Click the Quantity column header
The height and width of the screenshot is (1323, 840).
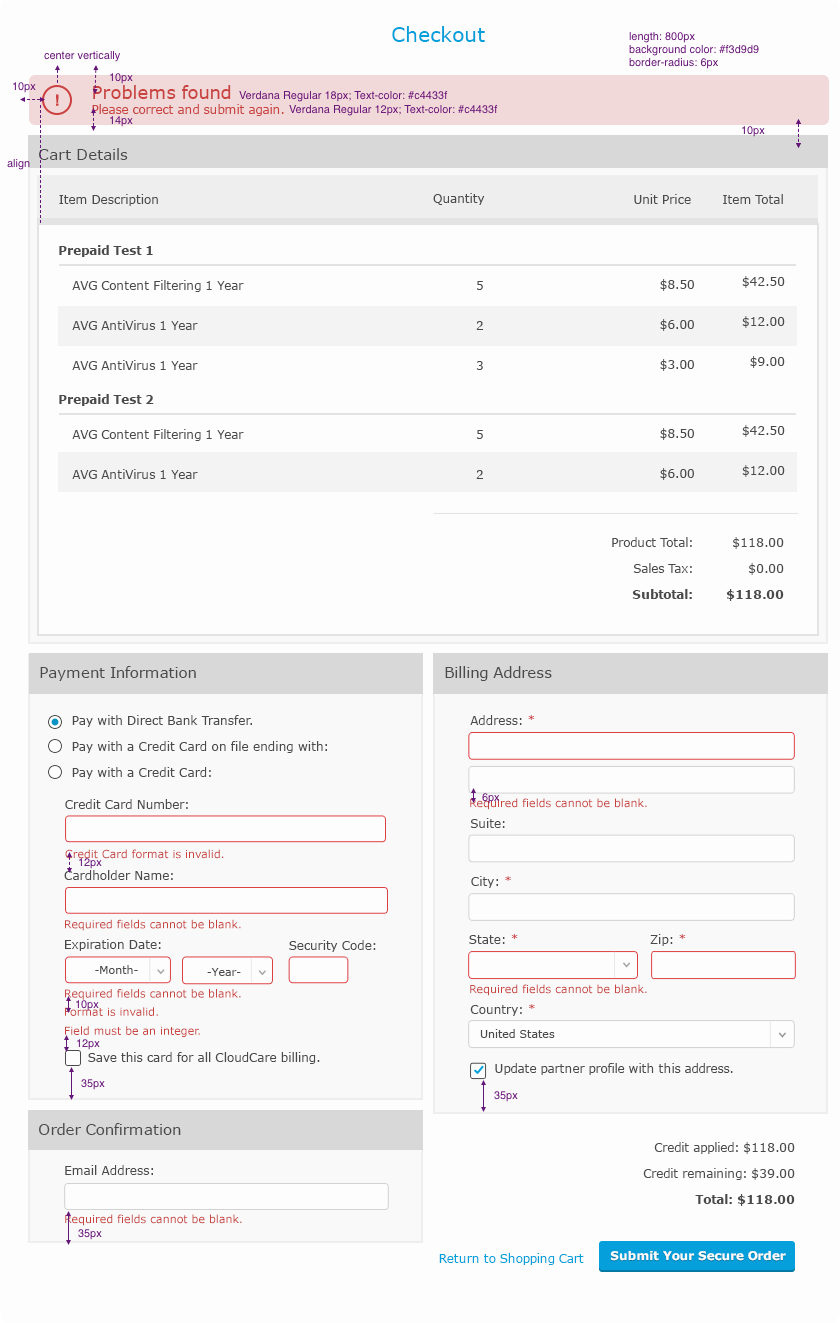point(459,199)
